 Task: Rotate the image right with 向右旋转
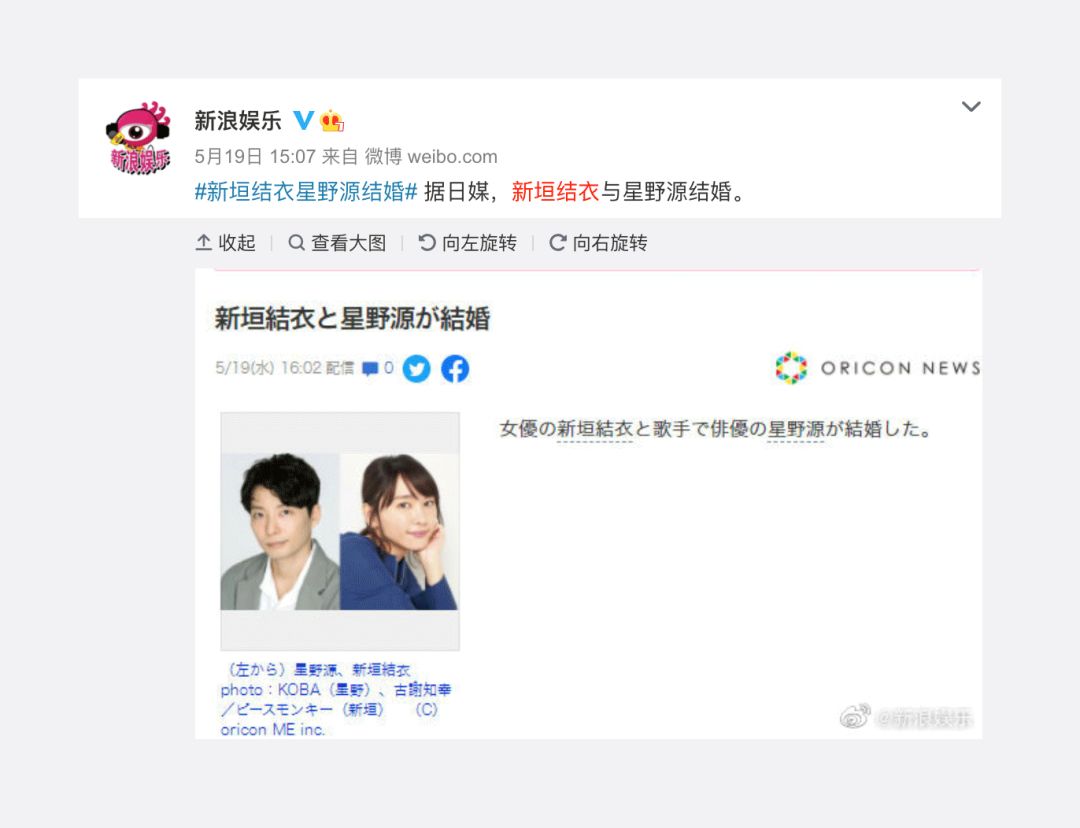598,243
